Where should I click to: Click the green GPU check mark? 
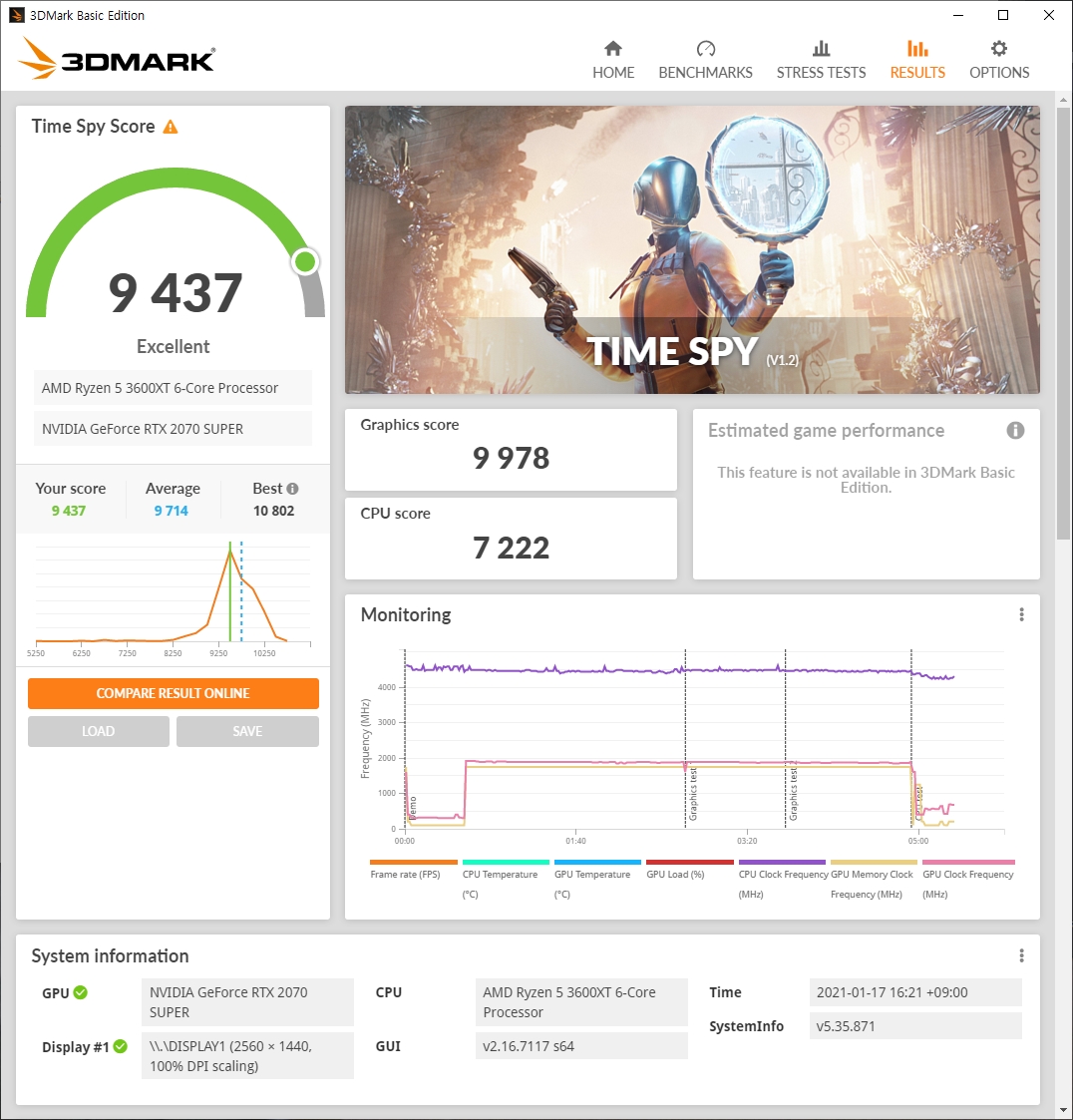pos(81,992)
